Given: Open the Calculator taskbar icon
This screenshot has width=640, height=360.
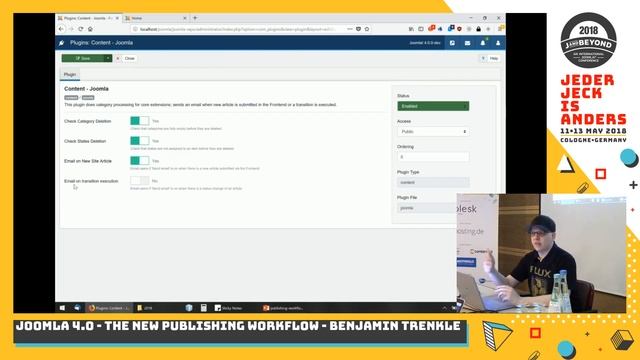Looking at the screenshot, I should coord(203,308).
